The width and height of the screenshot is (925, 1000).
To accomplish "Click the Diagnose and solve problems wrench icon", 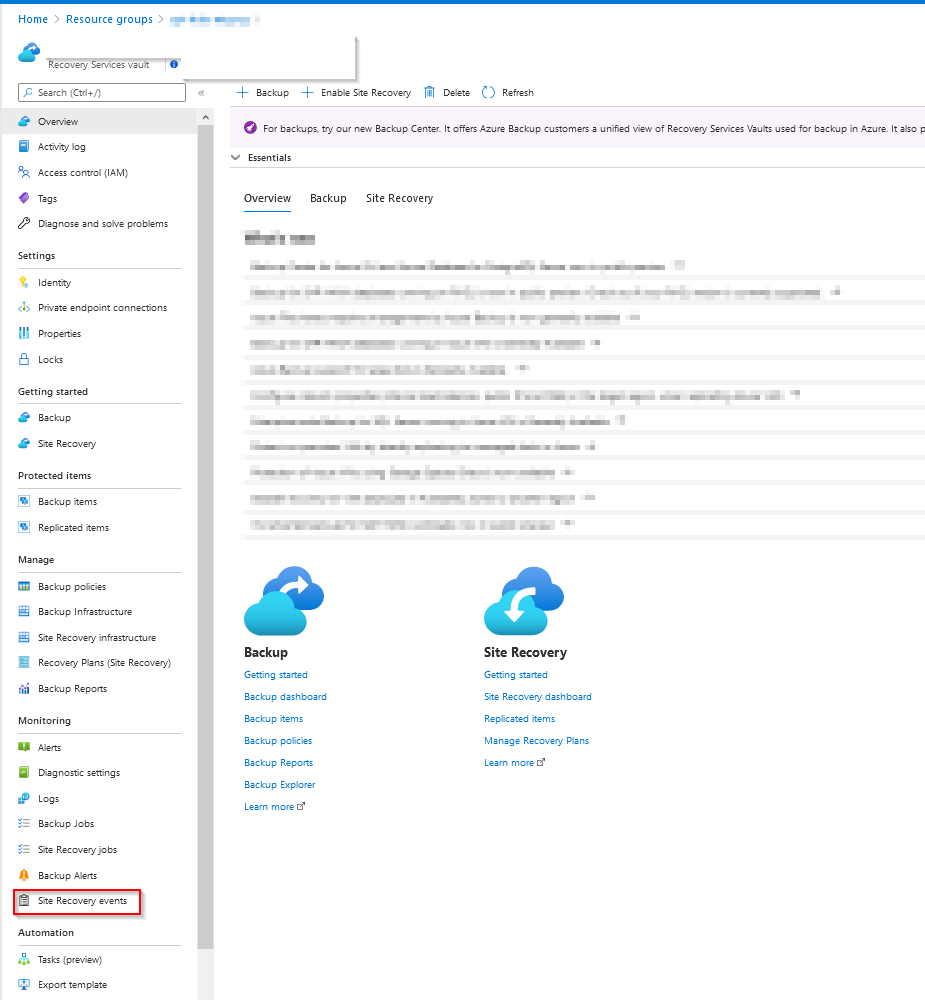I will pyautogui.click(x=24, y=223).
